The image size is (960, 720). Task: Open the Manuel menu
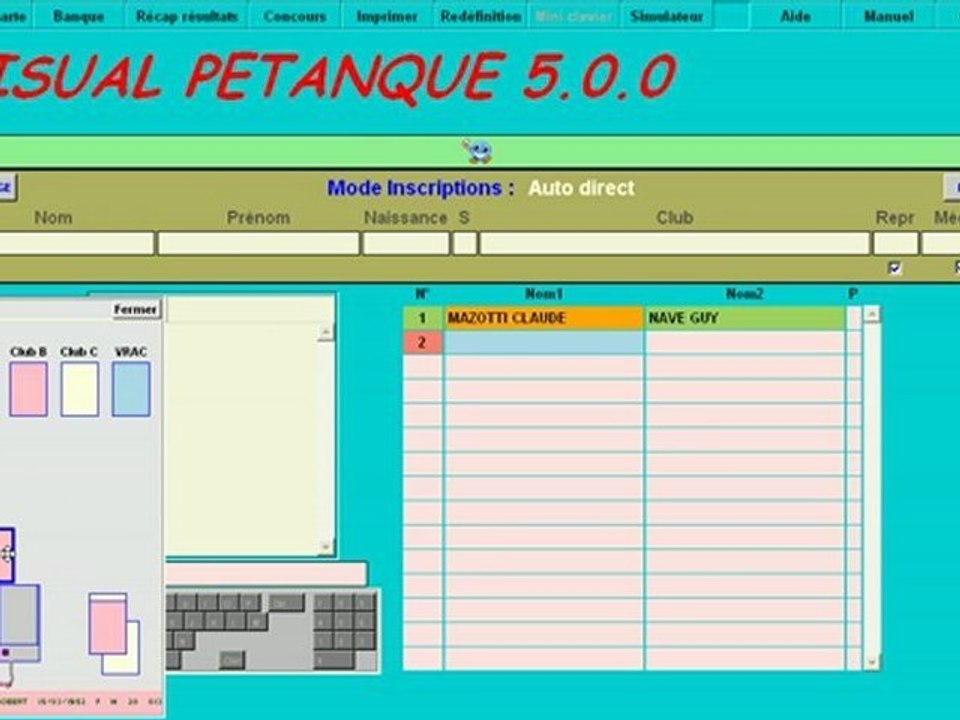[888, 16]
